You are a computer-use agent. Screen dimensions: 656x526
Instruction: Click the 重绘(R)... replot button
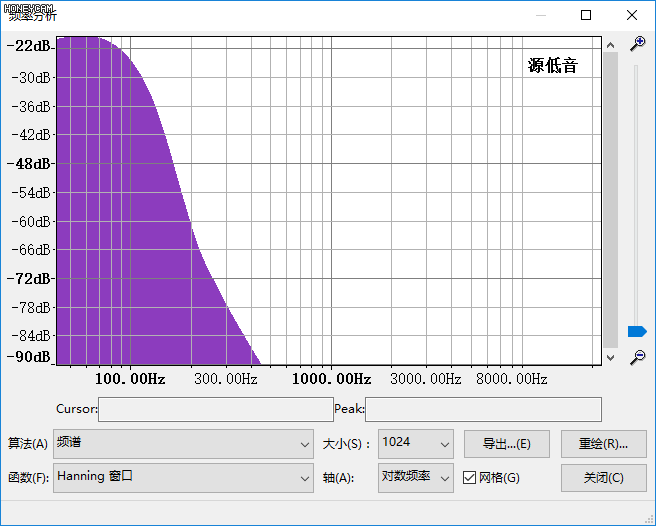point(603,444)
